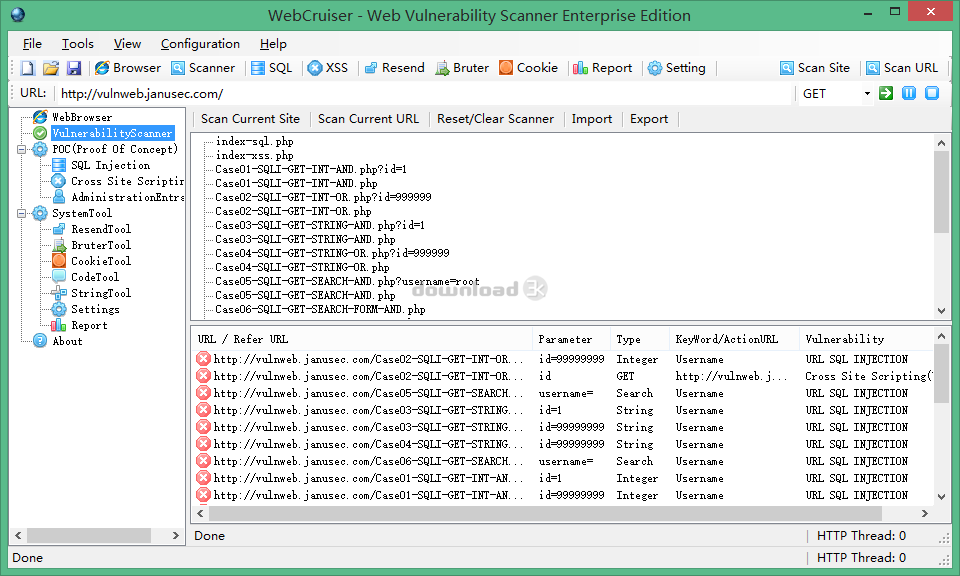Screen dimensions: 960x576
Task: Select SQL Injection in the sidebar tree
Action: pyautogui.click(x=110, y=165)
